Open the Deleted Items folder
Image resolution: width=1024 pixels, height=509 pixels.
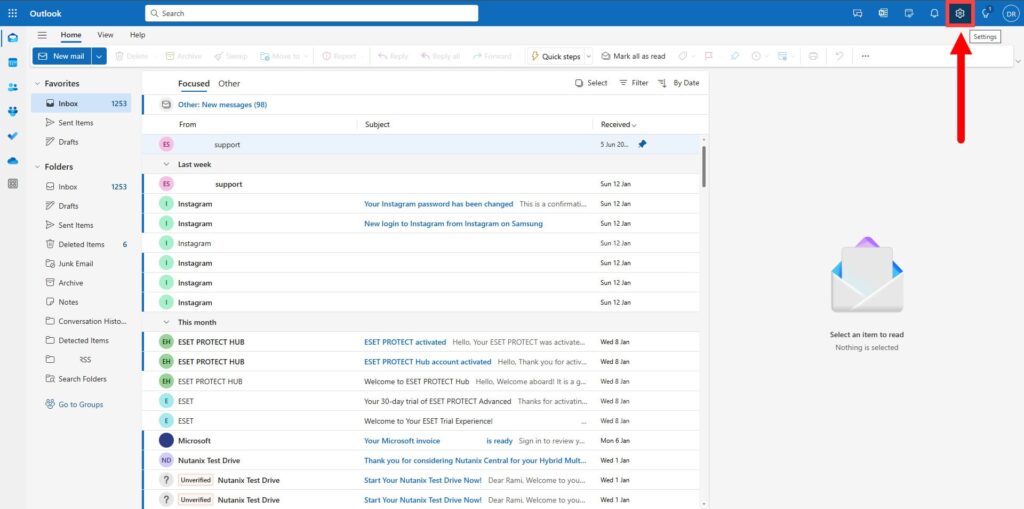(x=81, y=244)
